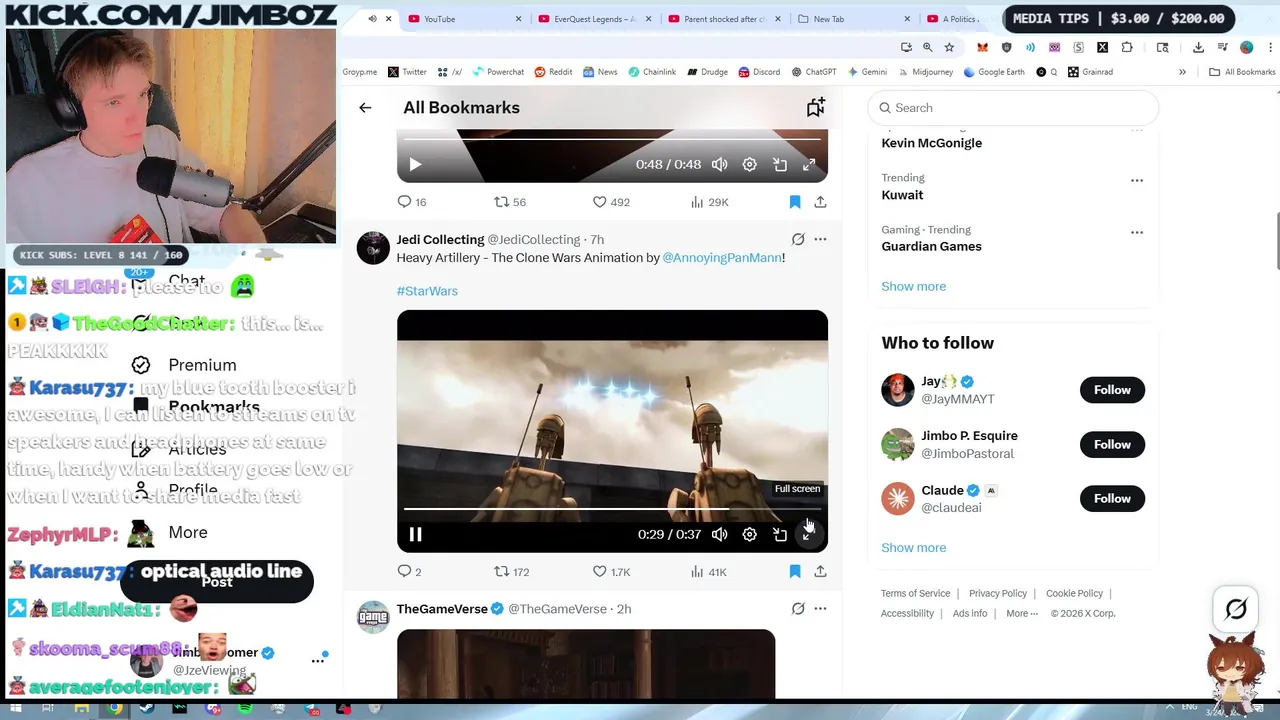Mute the 0:48 video volume
The width and height of the screenshot is (1280, 720).
pos(719,165)
